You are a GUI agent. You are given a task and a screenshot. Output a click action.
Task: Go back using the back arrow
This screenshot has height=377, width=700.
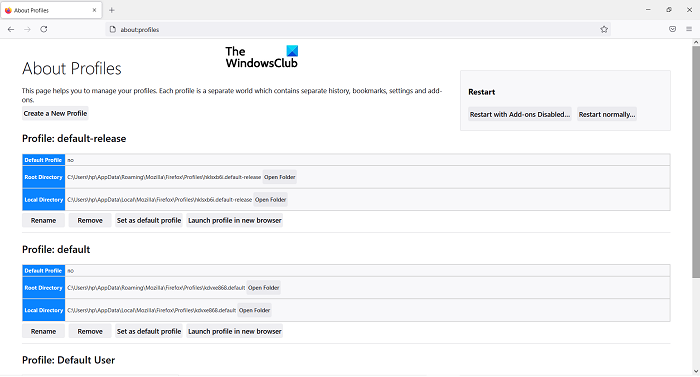(x=11, y=29)
